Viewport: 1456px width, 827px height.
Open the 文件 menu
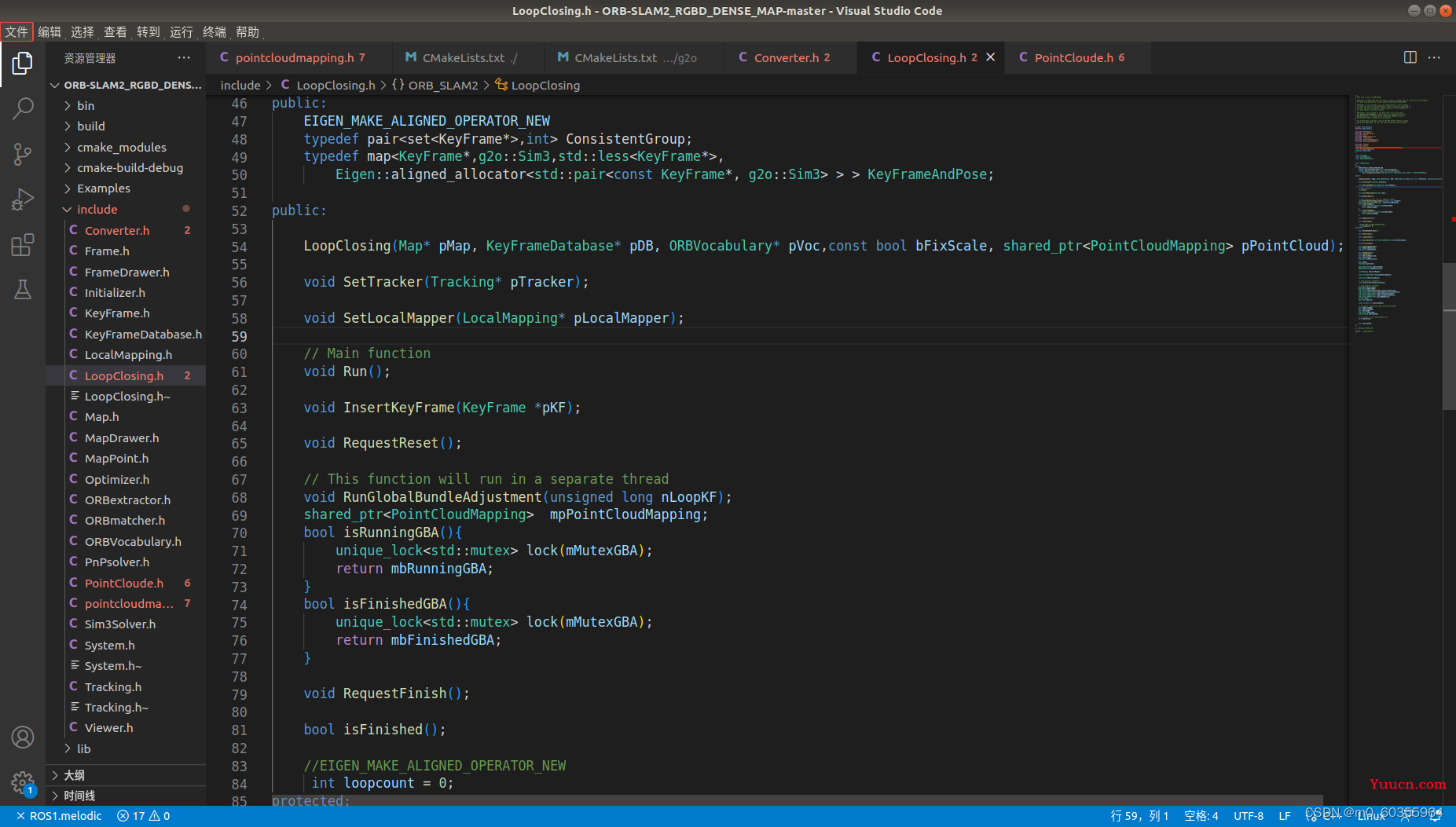pos(17,31)
